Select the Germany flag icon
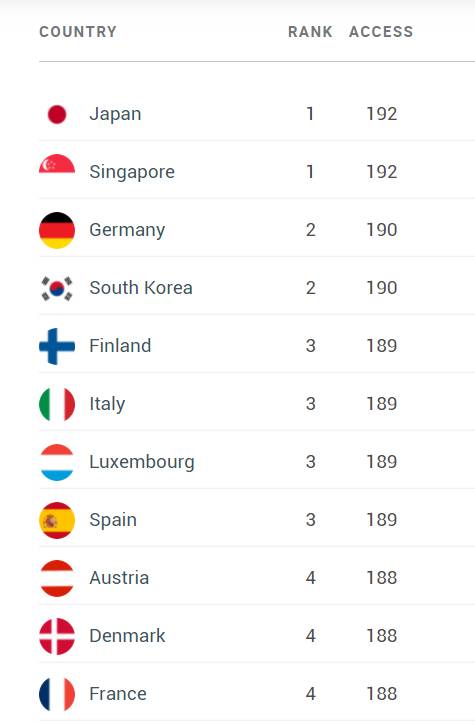The image size is (475, 724). tap(57, 230)
